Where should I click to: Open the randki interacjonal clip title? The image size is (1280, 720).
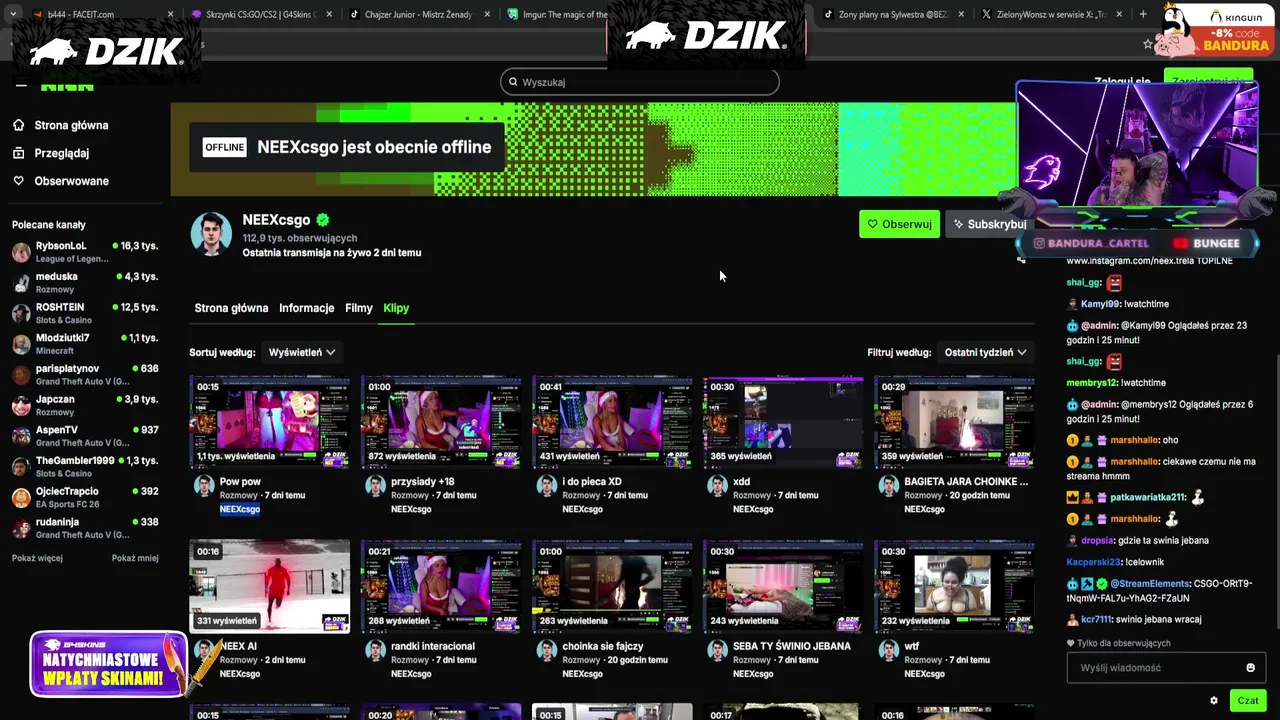click(433, 646)
